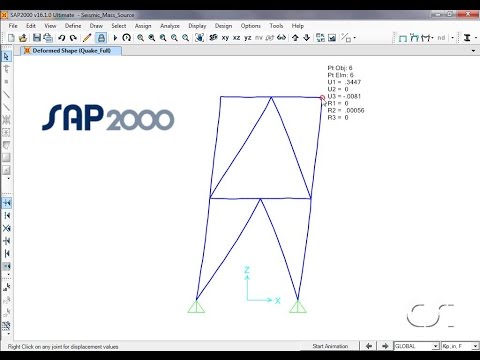The image size is (480, 360).
Task: Open the dropdown arrow after the nd button
Action: click(x=452, y=38)
